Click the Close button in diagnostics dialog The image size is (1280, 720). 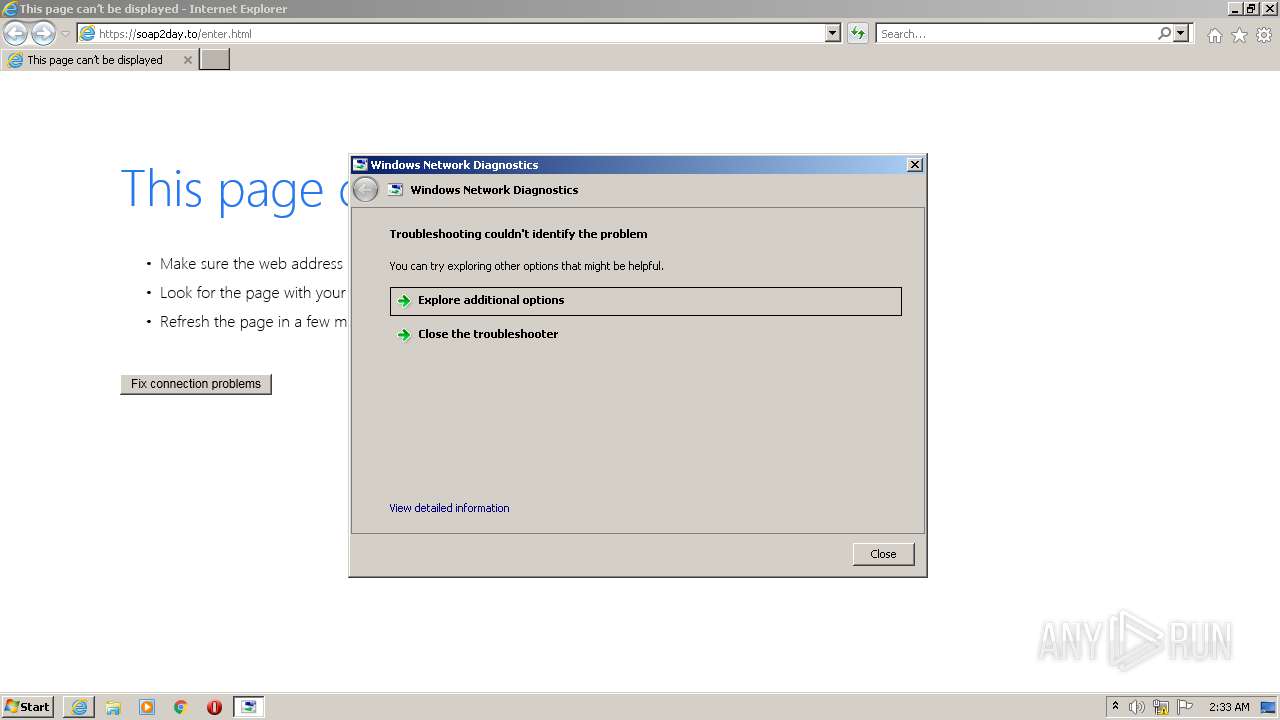(x=884, y=554)
